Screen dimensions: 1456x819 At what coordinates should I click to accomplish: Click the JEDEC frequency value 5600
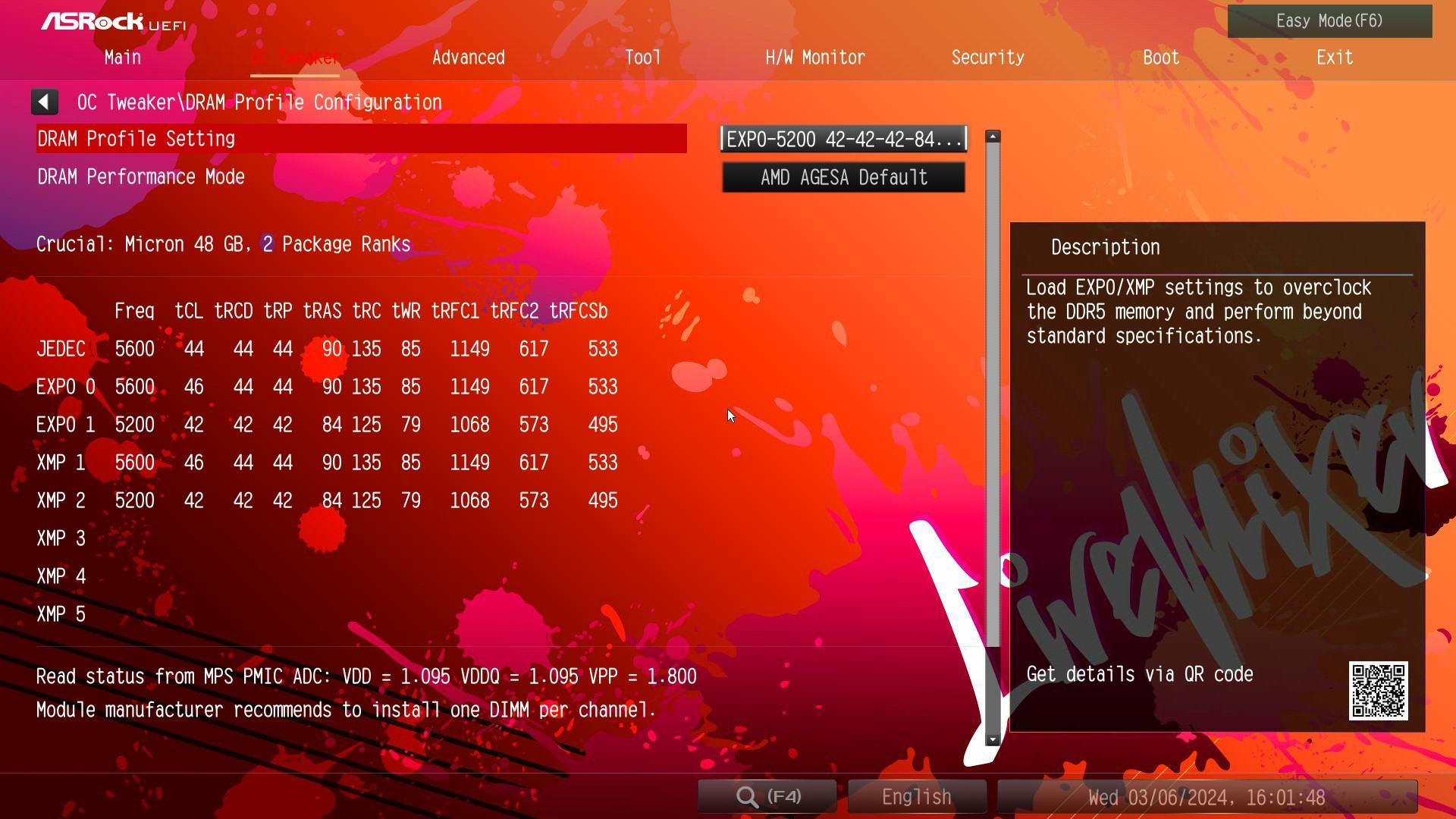tap(134, 349)
